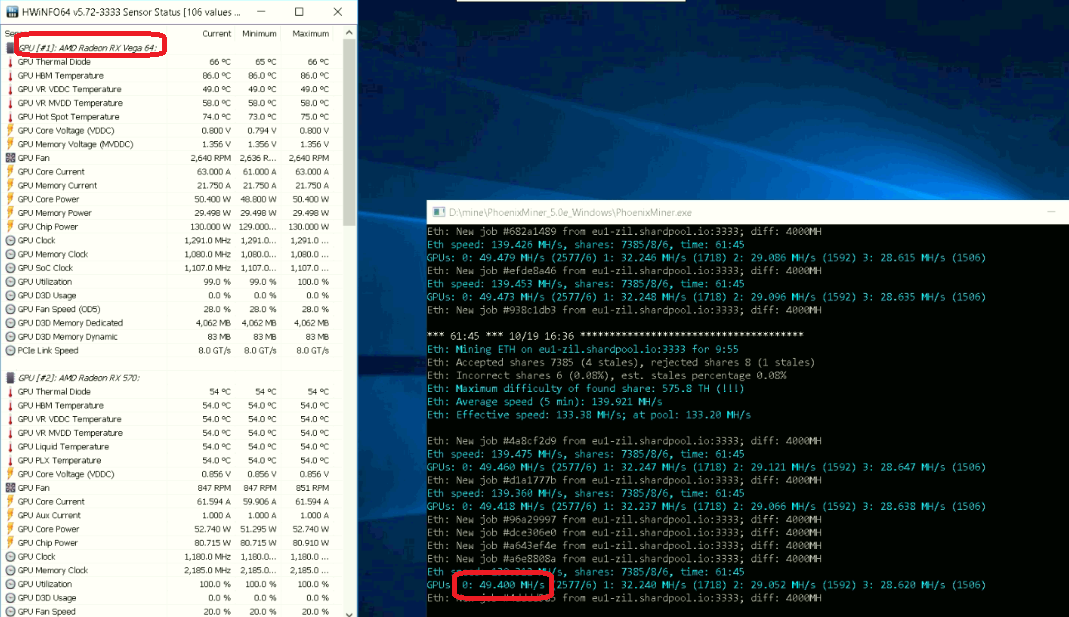The height and width of the screenshot is (617, 1069).
Task: Click the 4,062 MB current D3D memory dedicated value
Action: point(213,322)
